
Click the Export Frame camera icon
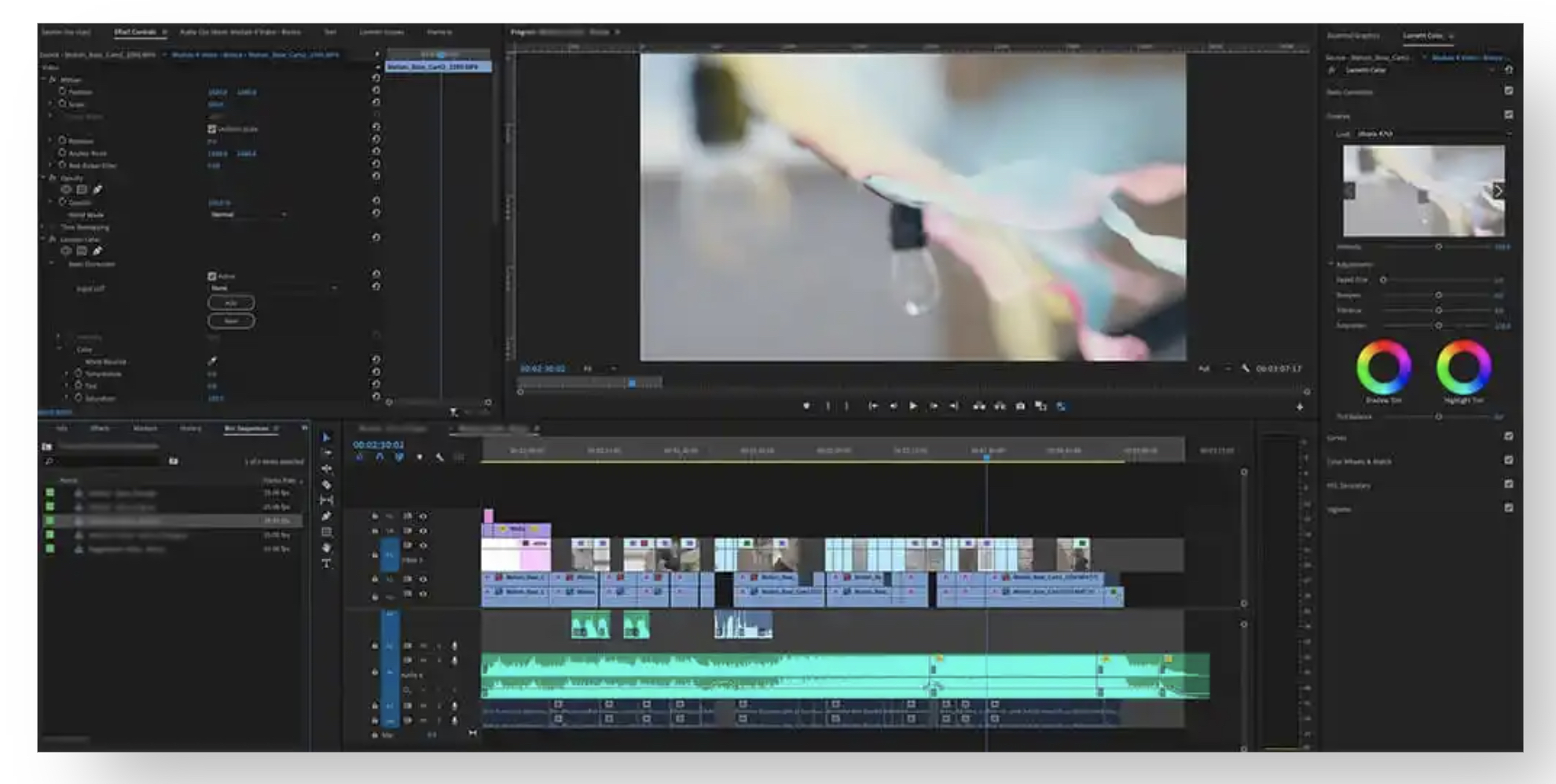tap(1020, 406)
